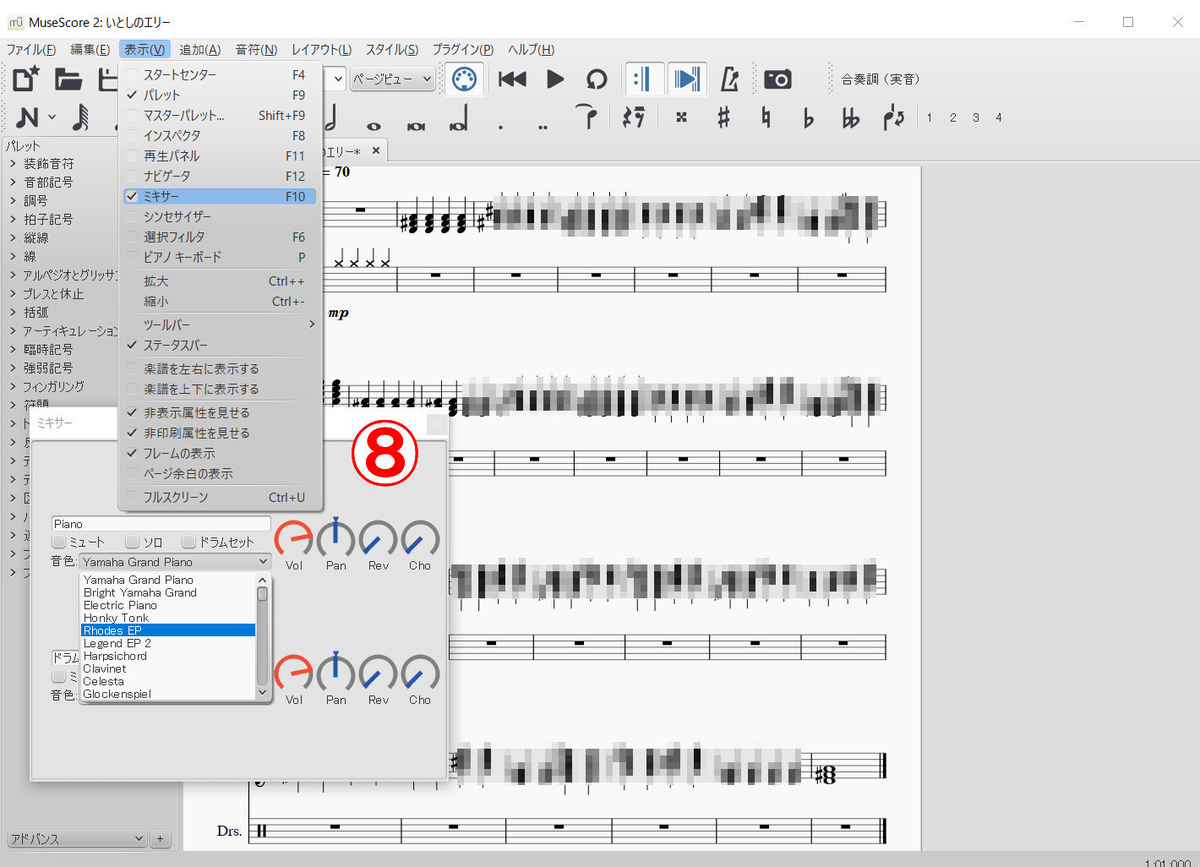Select voice 4 button
This screenshot has height=867, width=1200.
coord(998,117)
